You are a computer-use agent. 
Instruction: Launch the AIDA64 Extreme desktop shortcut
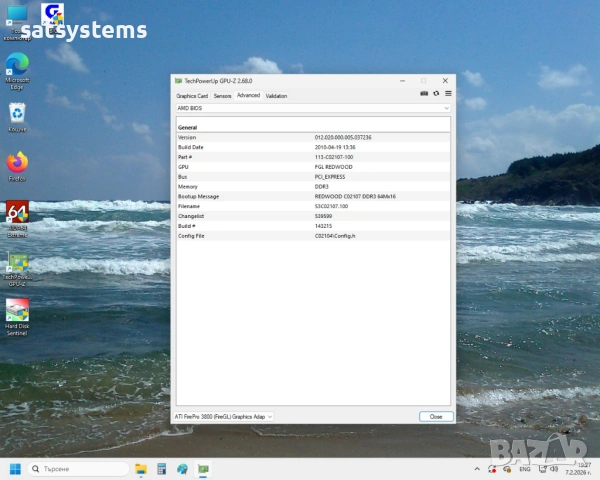pos(17,213)
